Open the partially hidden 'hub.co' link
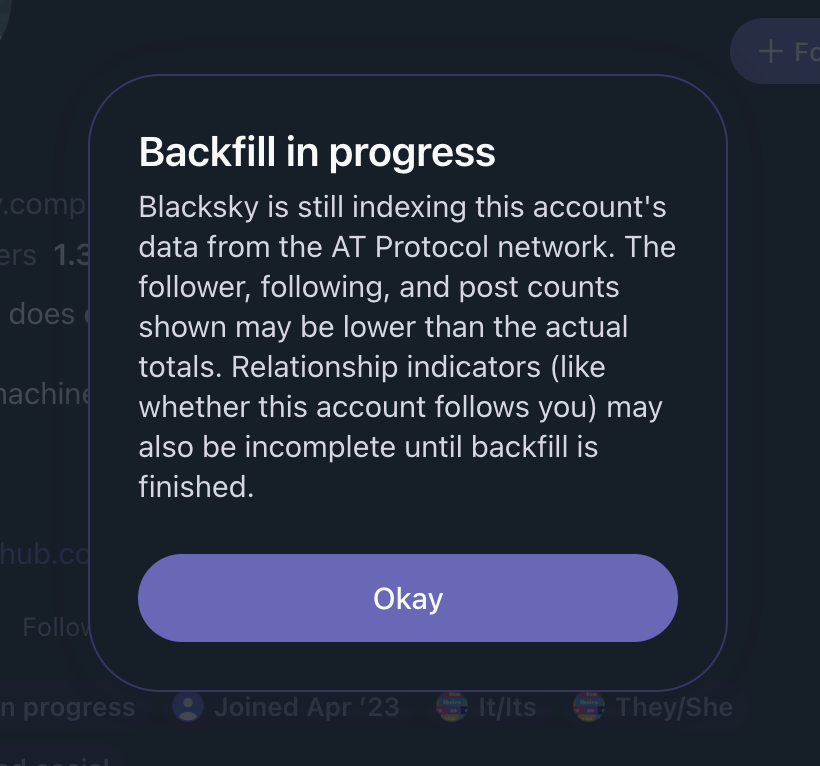Image resolution: width=820 pixels, height=766 pixels. point(45,553)
